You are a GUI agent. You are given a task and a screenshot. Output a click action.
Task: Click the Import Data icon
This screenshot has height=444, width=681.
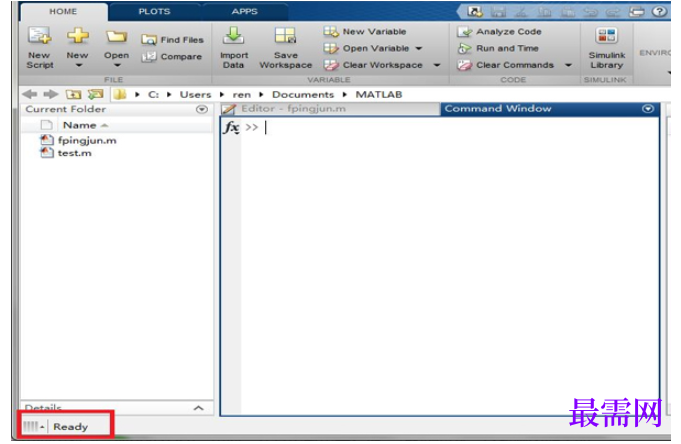pos(234,36)
